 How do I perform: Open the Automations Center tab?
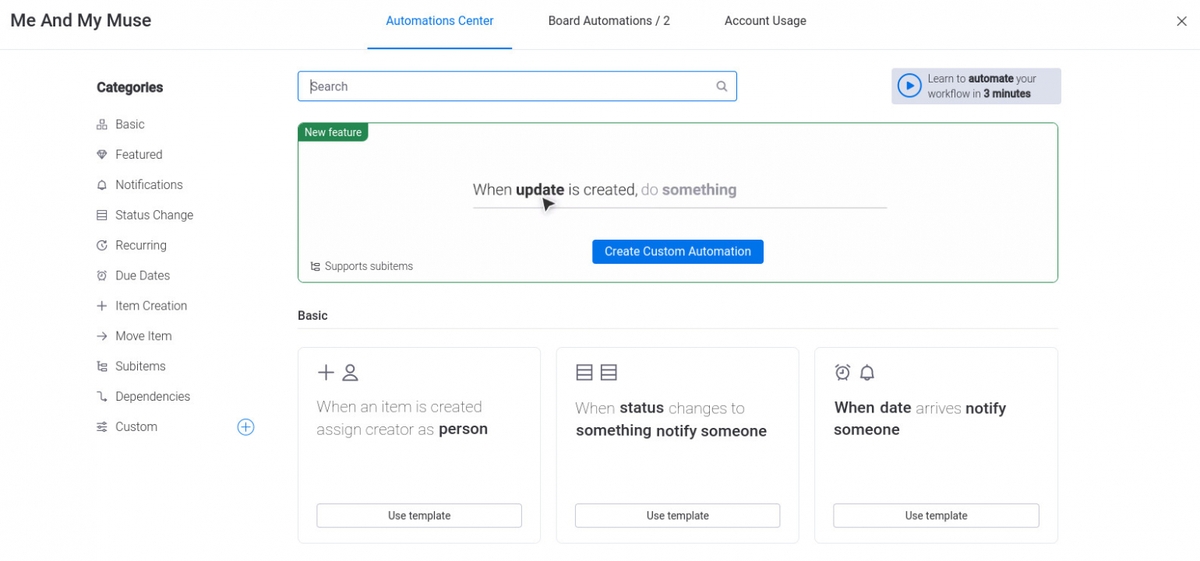pos(439,21)
